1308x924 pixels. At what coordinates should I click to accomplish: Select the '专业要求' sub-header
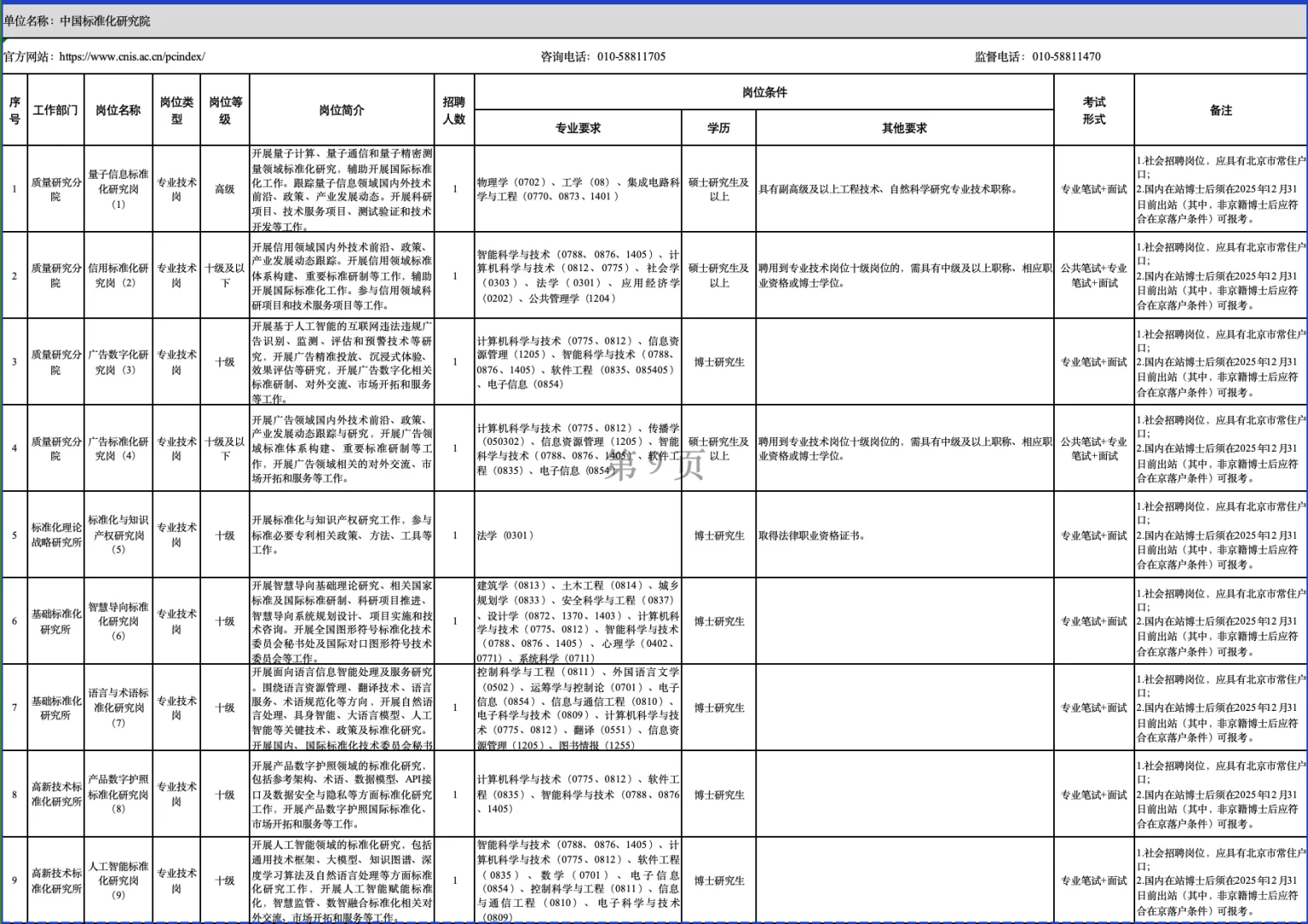pos(578,128)
